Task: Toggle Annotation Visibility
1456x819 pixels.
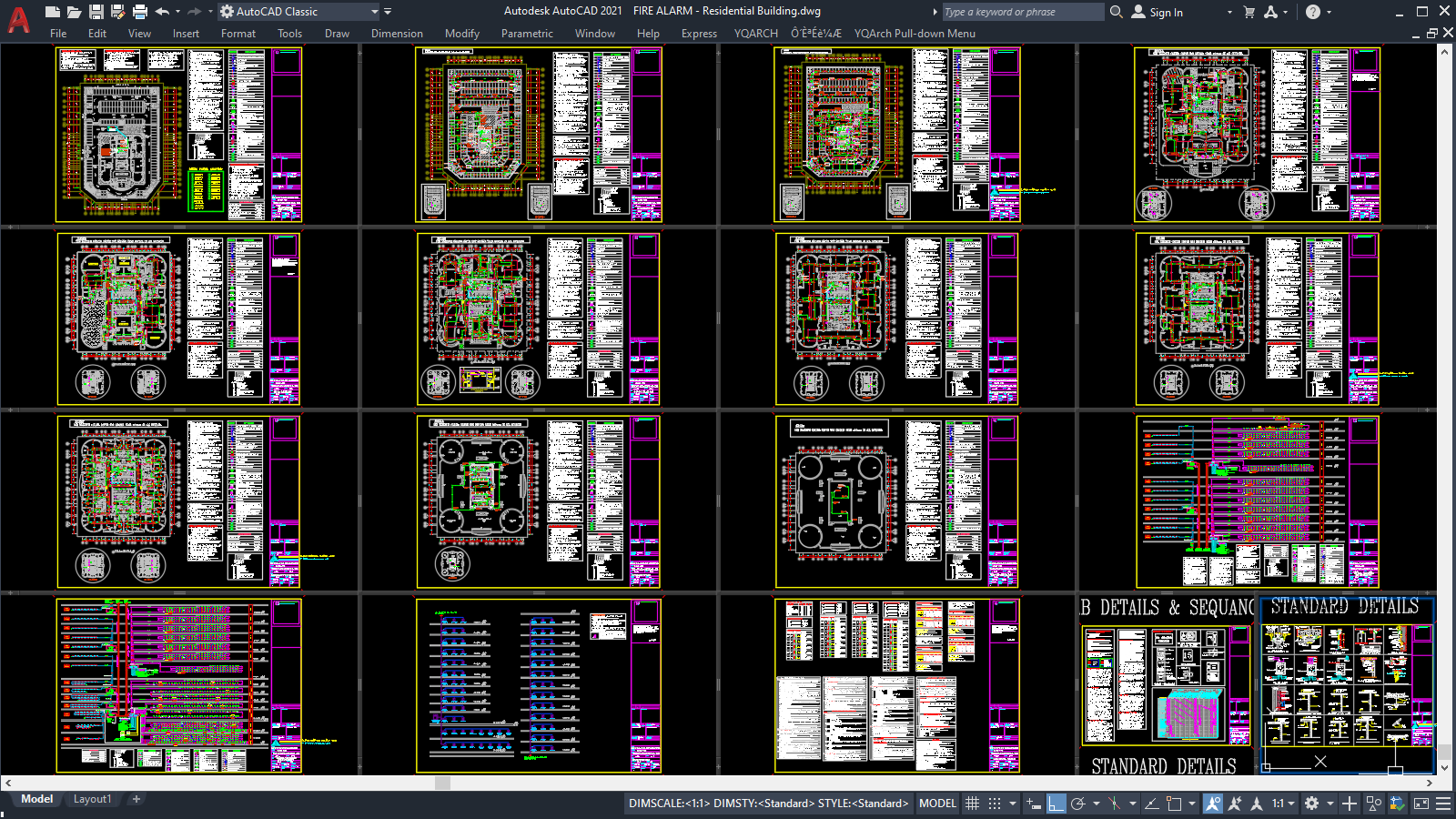Action: point(1214,803)
